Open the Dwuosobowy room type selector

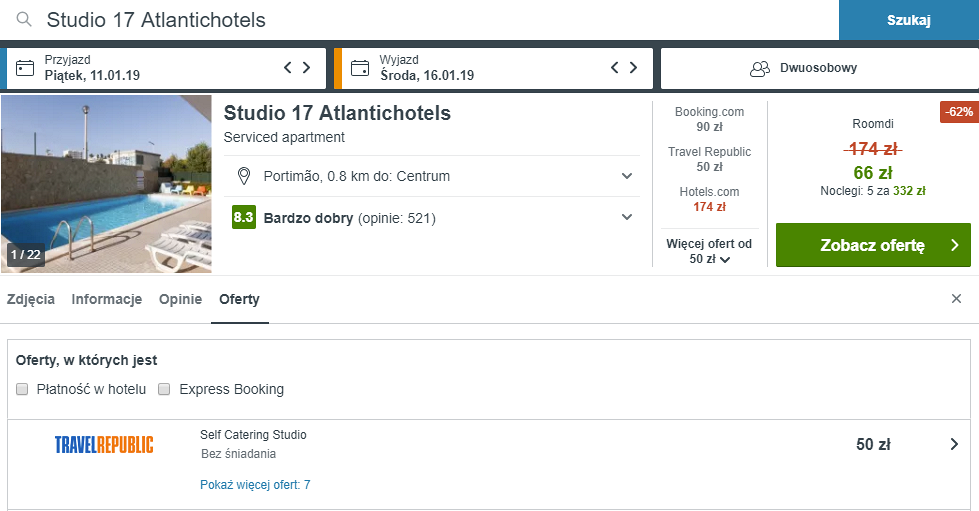click(820, 68)
